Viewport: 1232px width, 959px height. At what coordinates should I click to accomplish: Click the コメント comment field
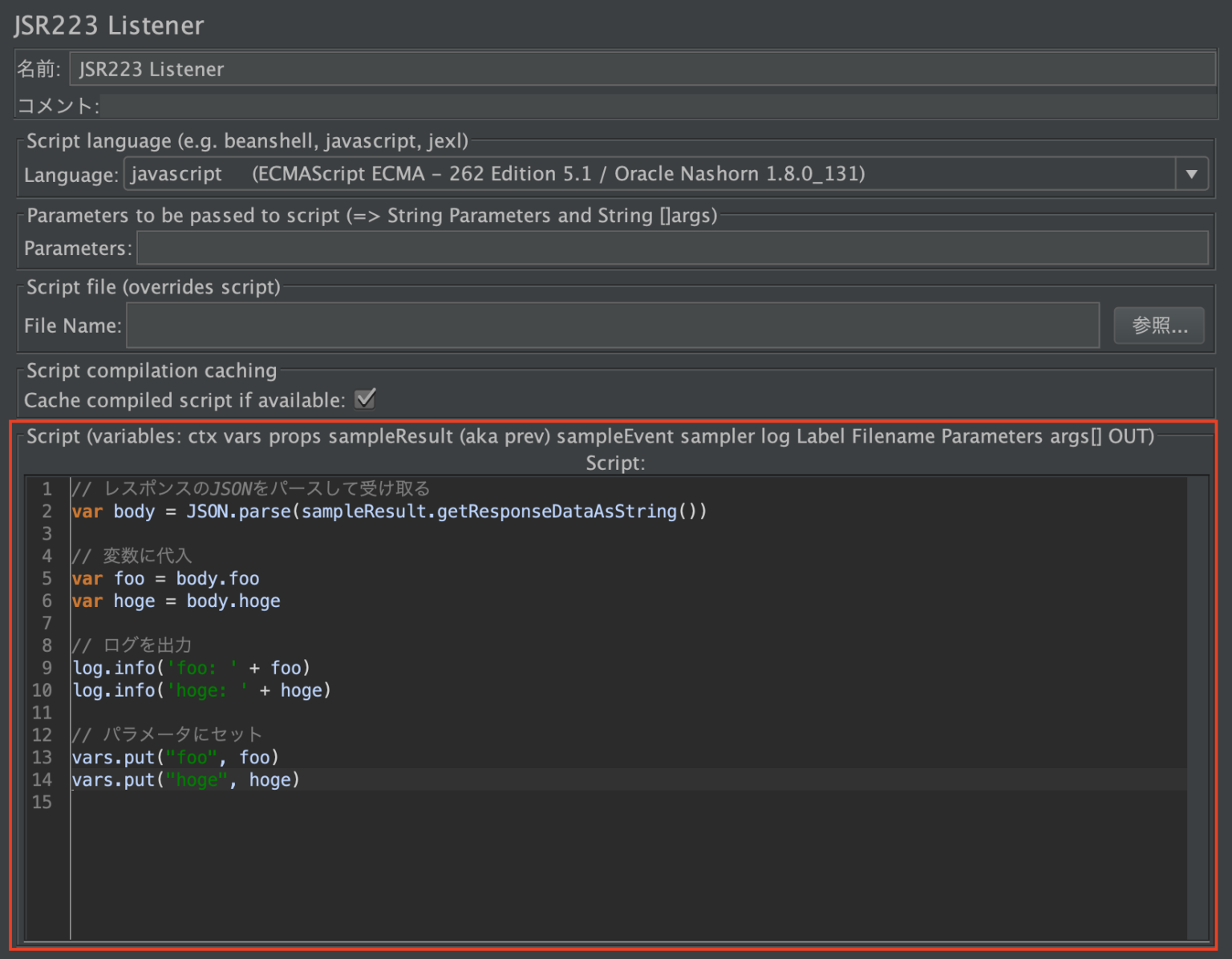pos(561,105)
